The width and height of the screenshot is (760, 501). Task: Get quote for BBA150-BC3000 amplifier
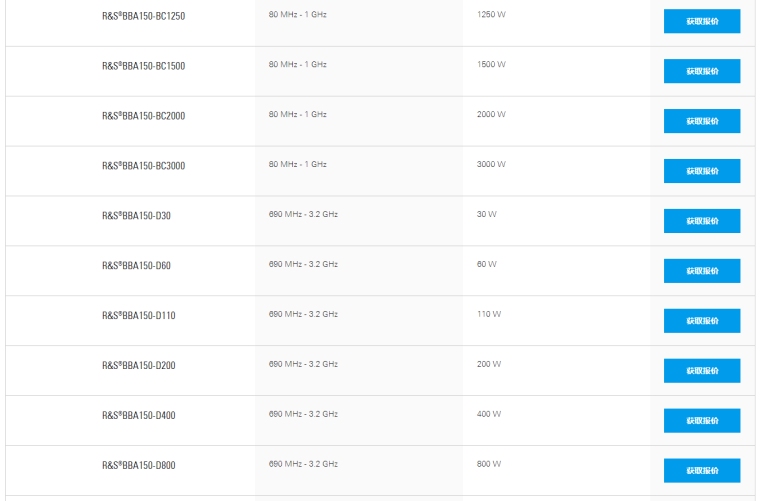pos(702,171)
